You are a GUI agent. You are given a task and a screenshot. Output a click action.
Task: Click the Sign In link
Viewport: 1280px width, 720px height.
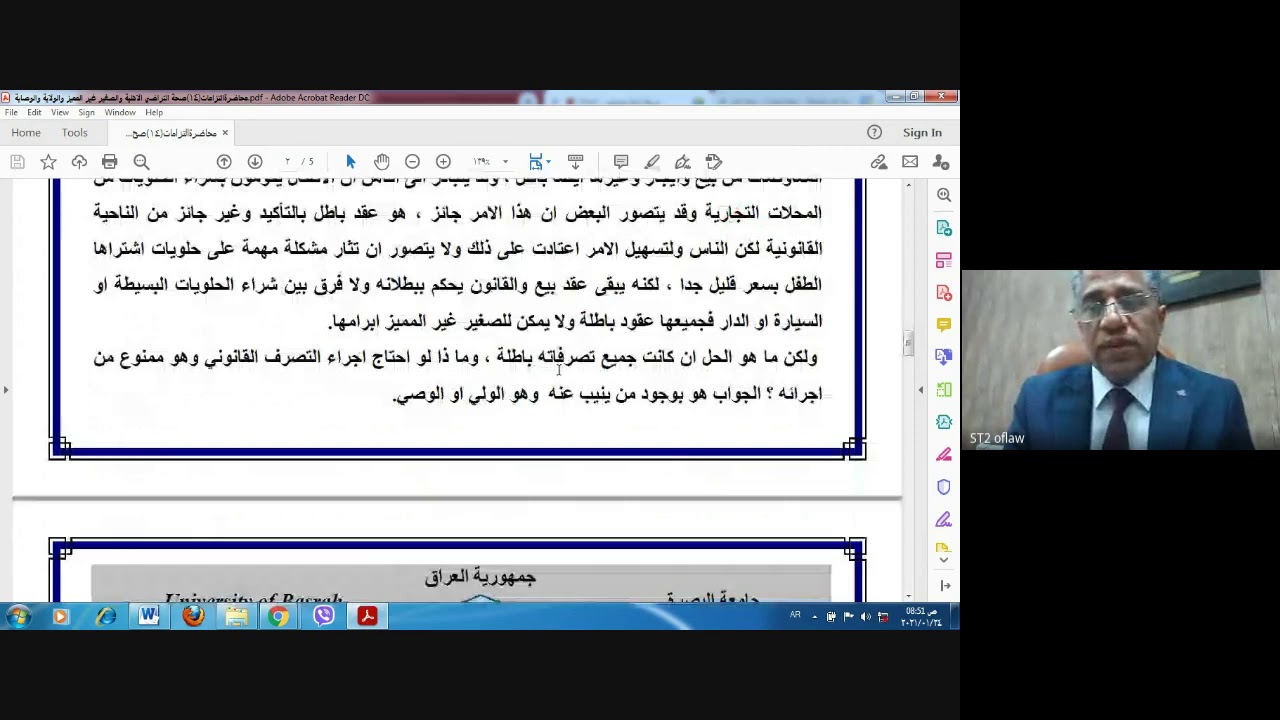click(922, 133)
